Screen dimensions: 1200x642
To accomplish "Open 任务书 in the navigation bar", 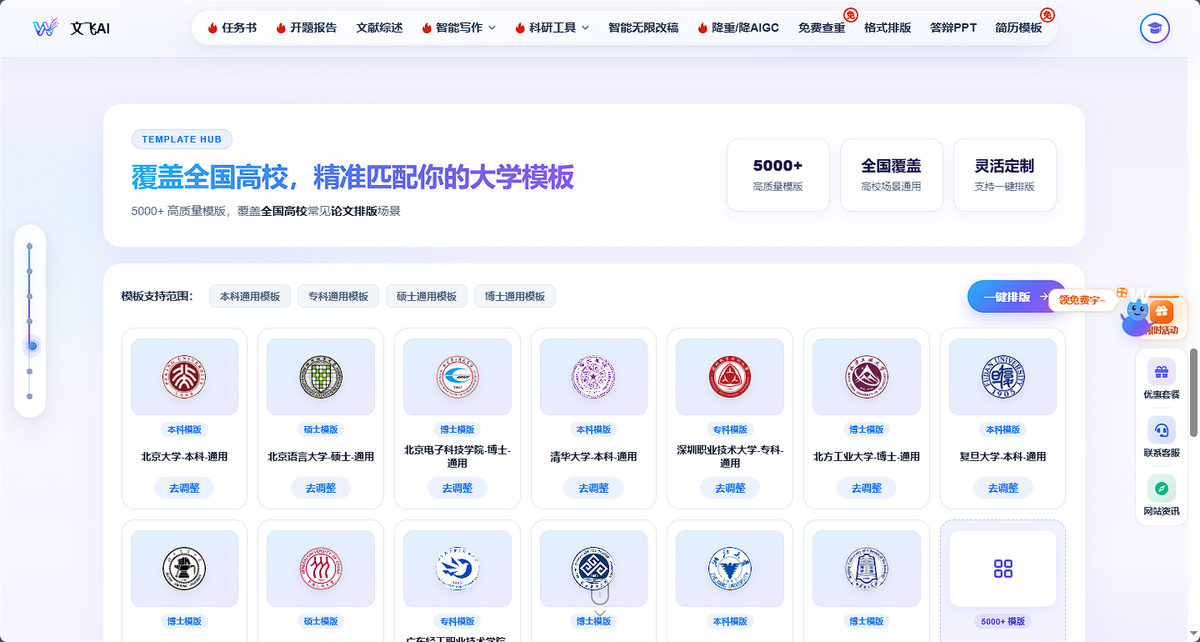I will (232, 28).
